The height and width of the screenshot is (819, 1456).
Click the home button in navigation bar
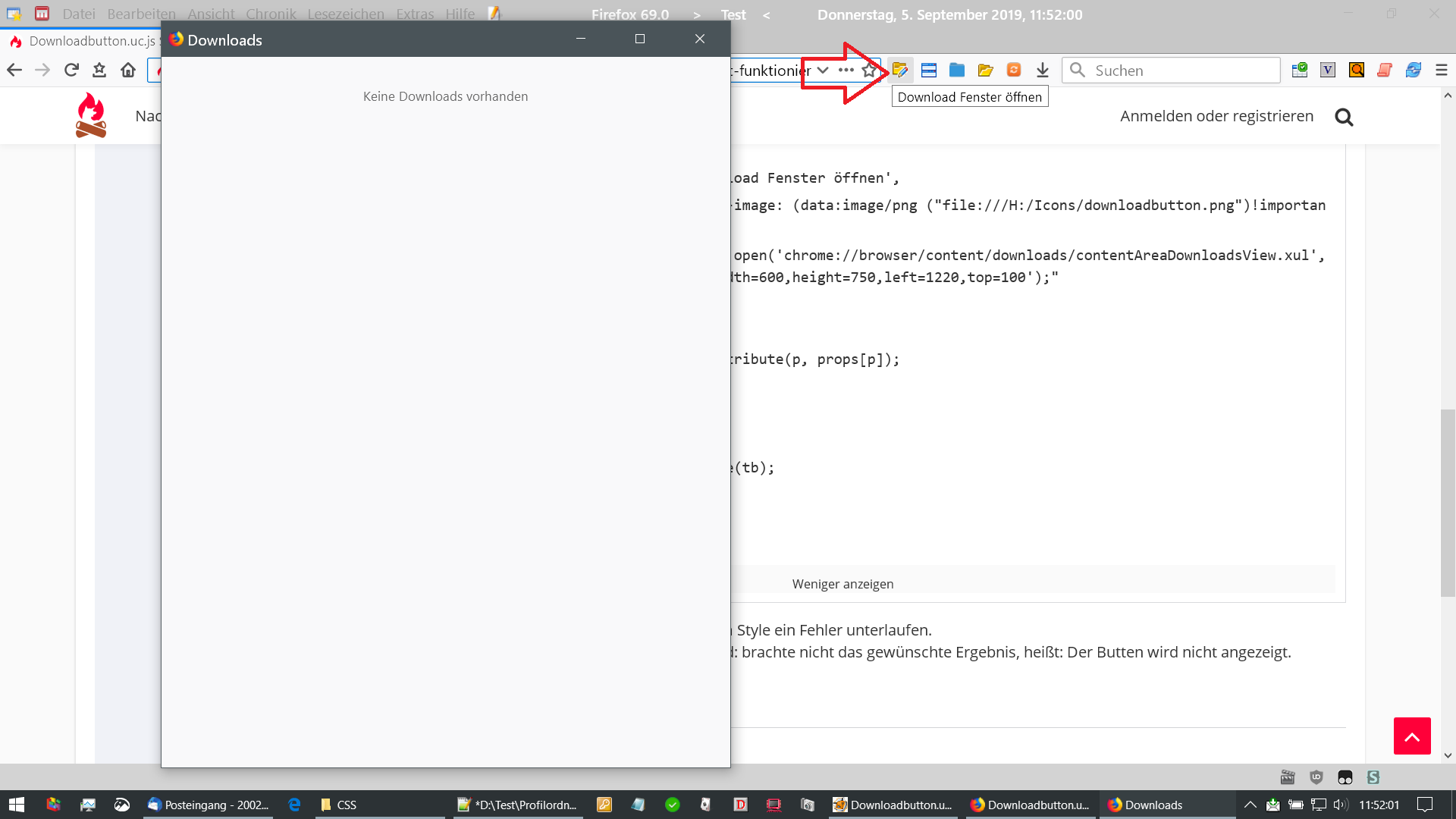128,71
